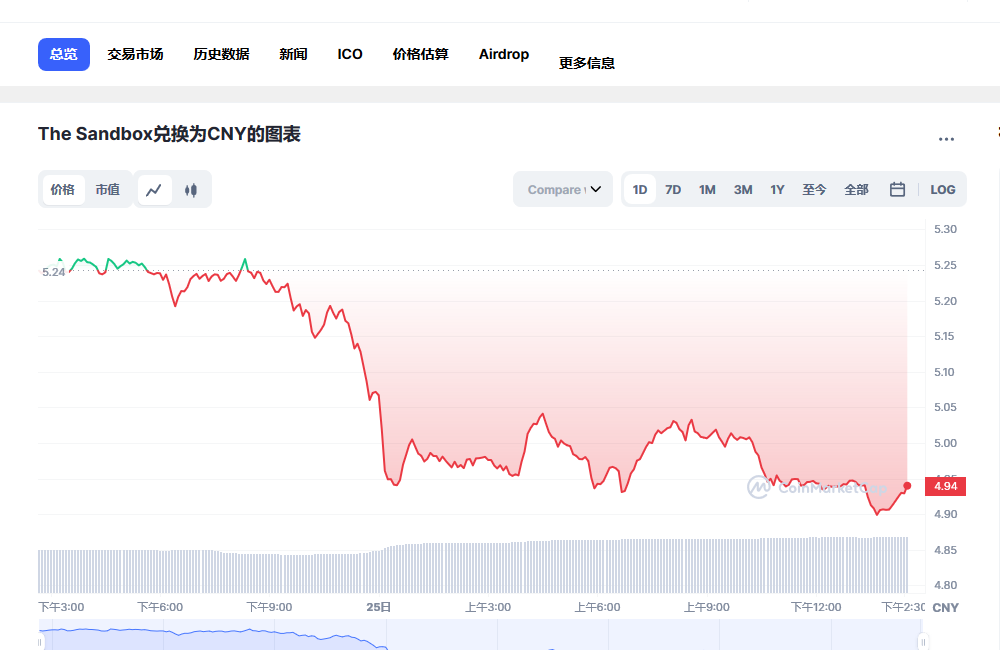This screenshot has height=650, width=1000.
Task: Set chart range to 7D
Action: tap(673, 189)
